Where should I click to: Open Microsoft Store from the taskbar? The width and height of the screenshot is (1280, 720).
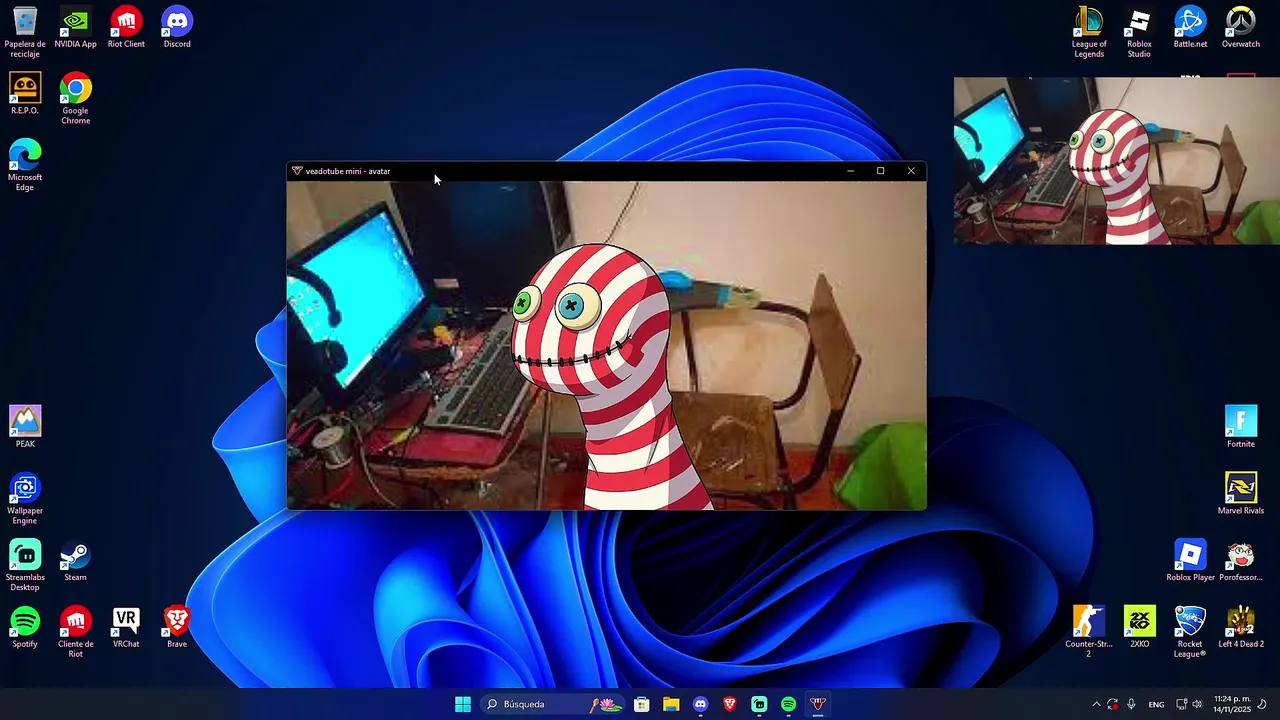tap(642, 704)
